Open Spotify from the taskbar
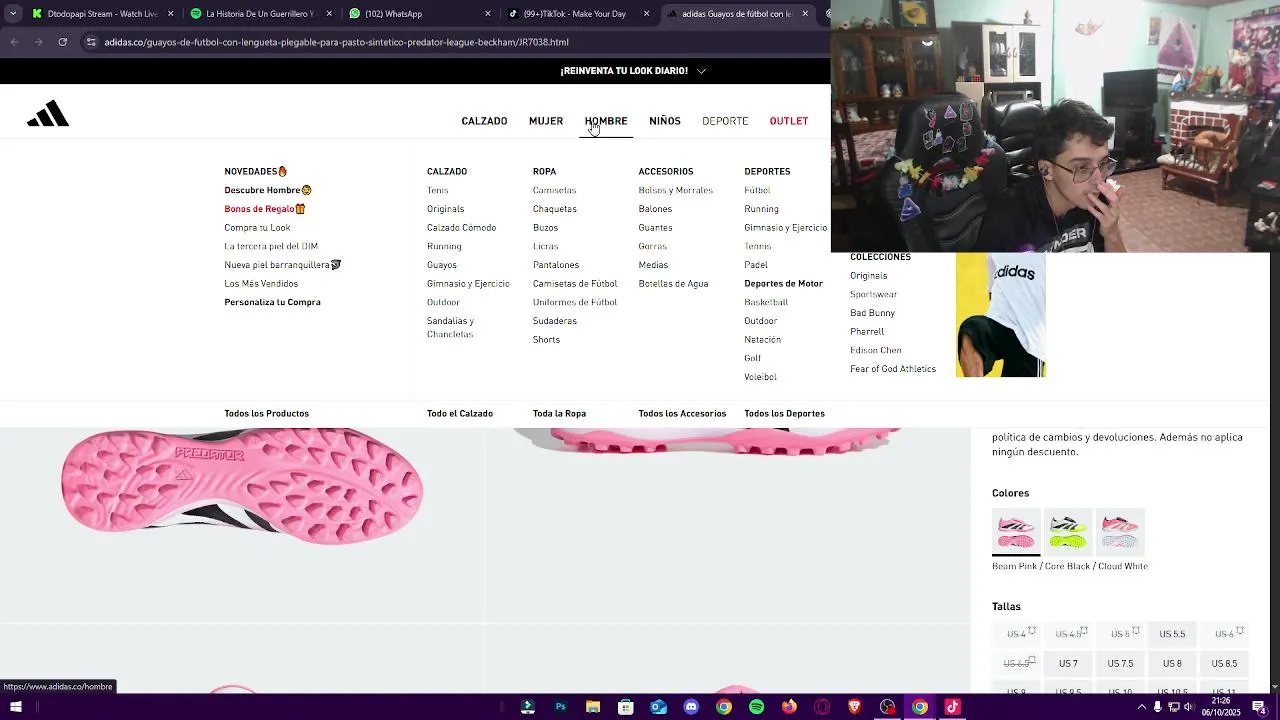1280x720 pixels. pos(756,707)
